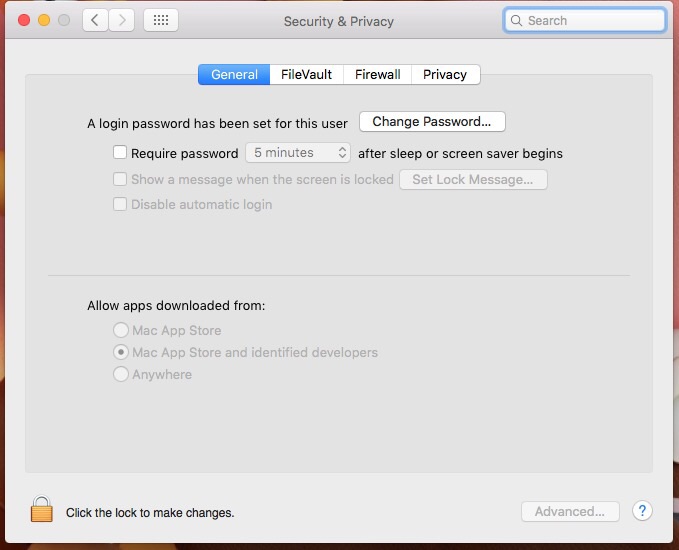Click 'Click the lock to make changes.' text
The width and height of the screenshot is (679, 550).
coord(150,513)
